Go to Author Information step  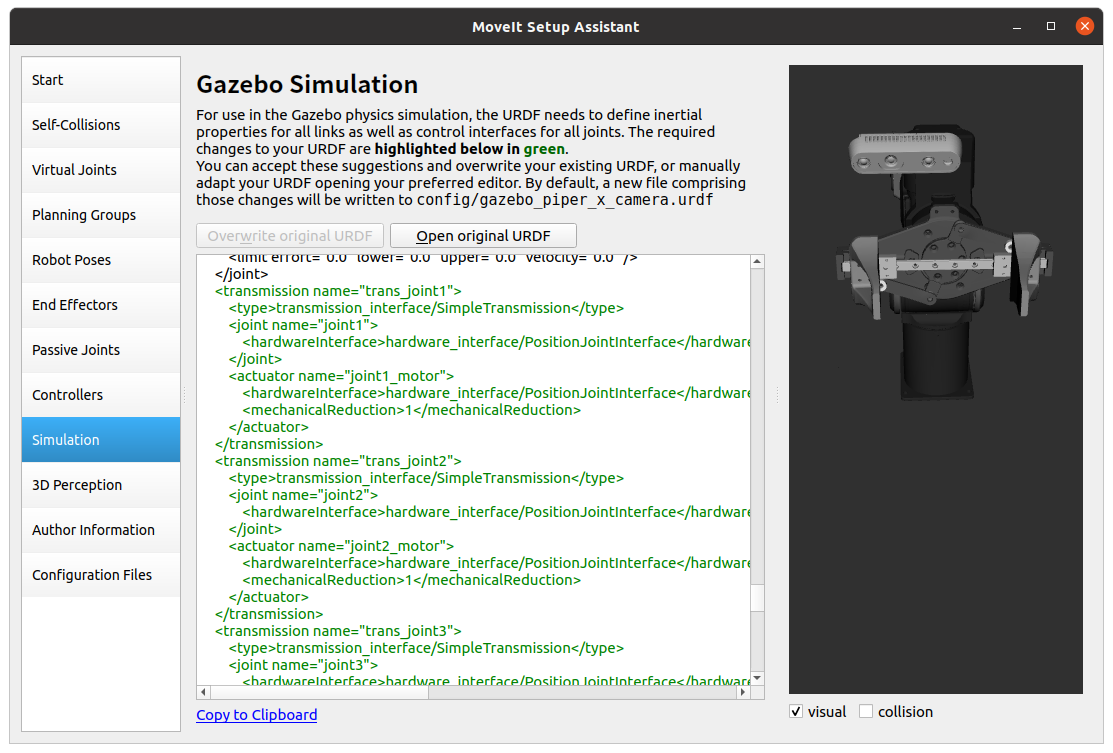[101, 530]
